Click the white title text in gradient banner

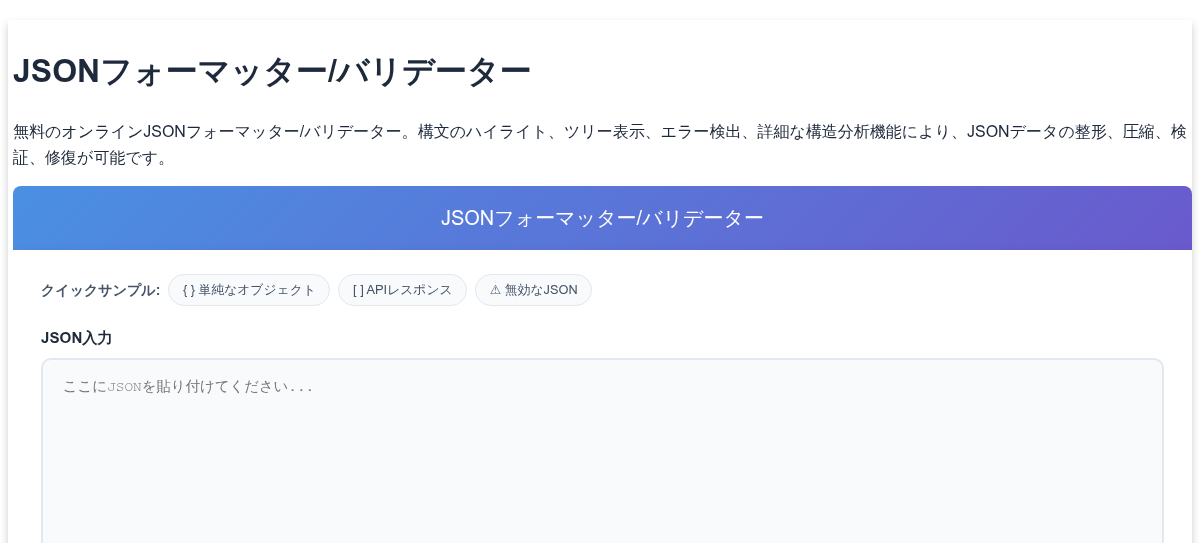(x=602, y=218)
